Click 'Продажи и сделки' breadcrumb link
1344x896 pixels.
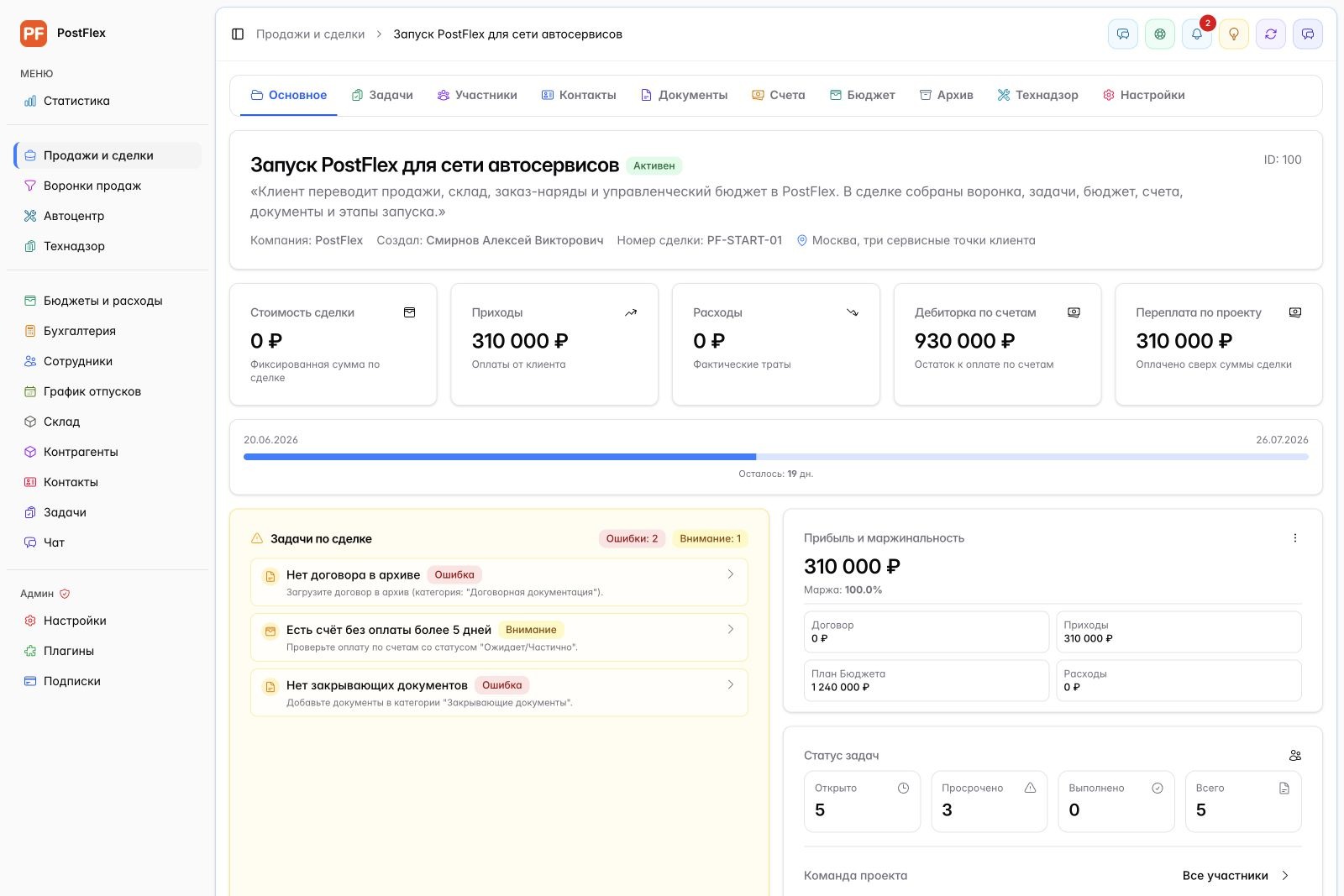[310, 34]
